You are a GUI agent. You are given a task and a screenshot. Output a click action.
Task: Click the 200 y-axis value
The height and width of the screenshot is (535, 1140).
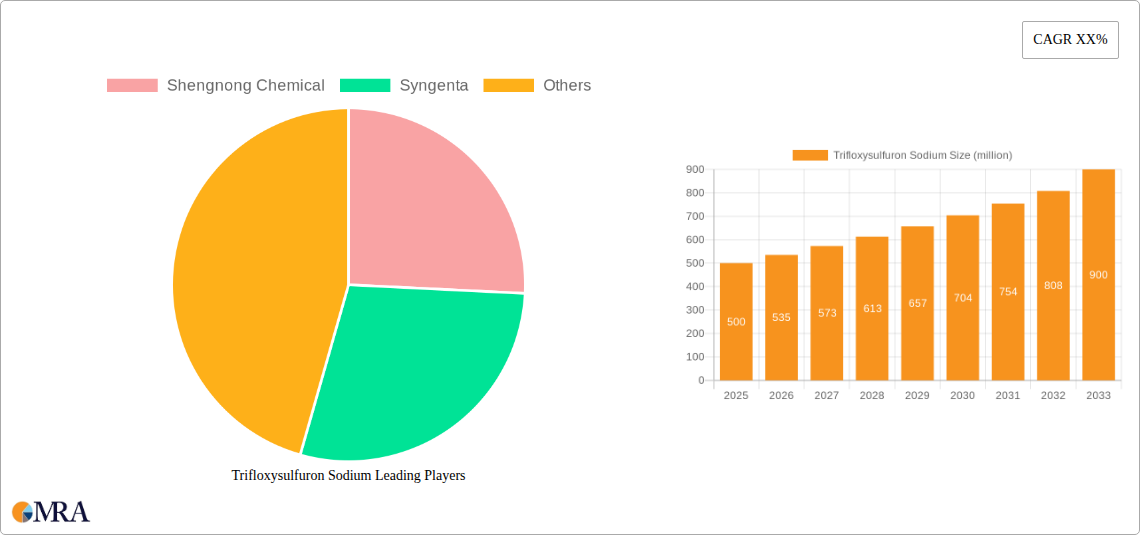point(695,334)
